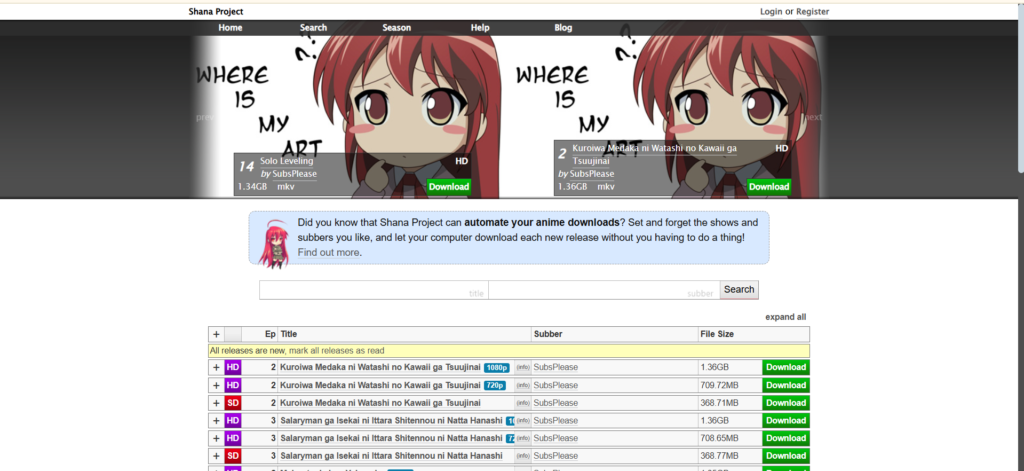Click the HD badge on Kuroiwa Medaka 720p row
The image size is (1024, 471).
(x=233, y=385)
